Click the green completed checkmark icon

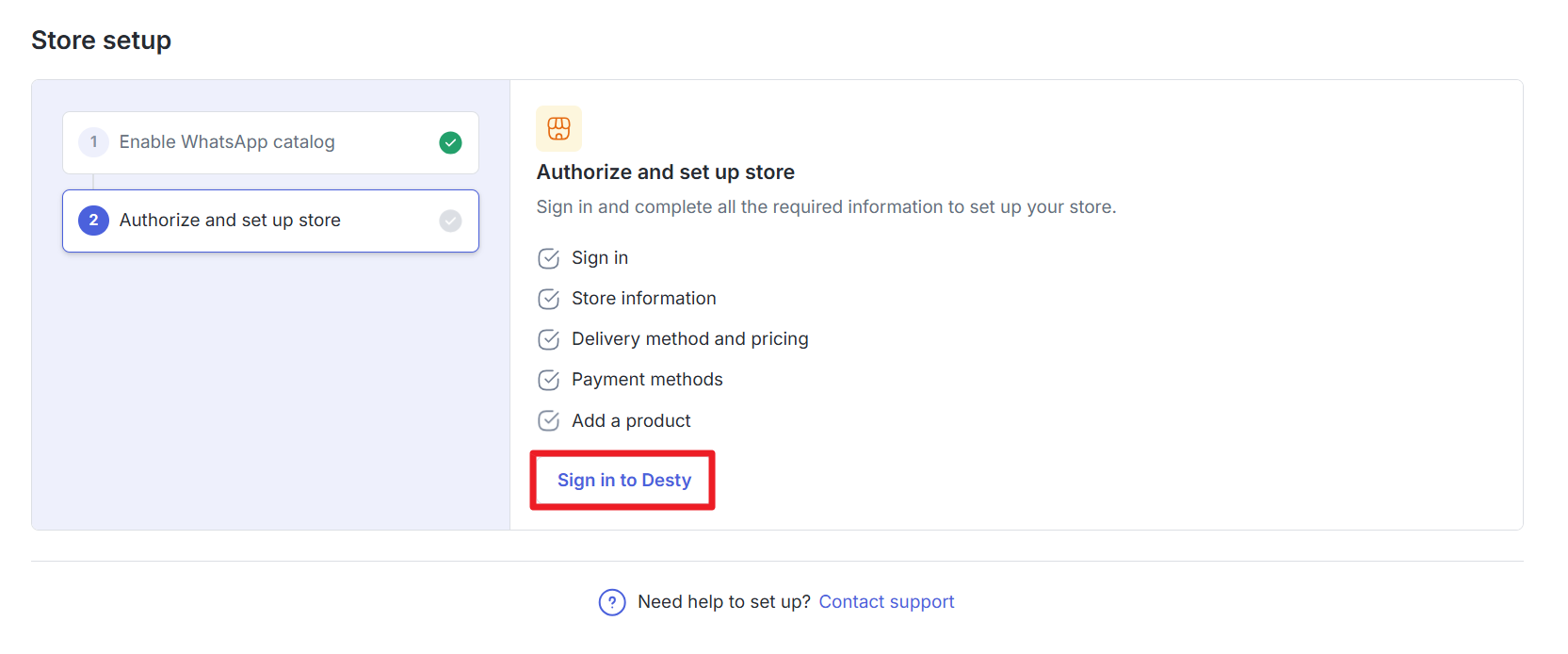(x=450, y=142)
